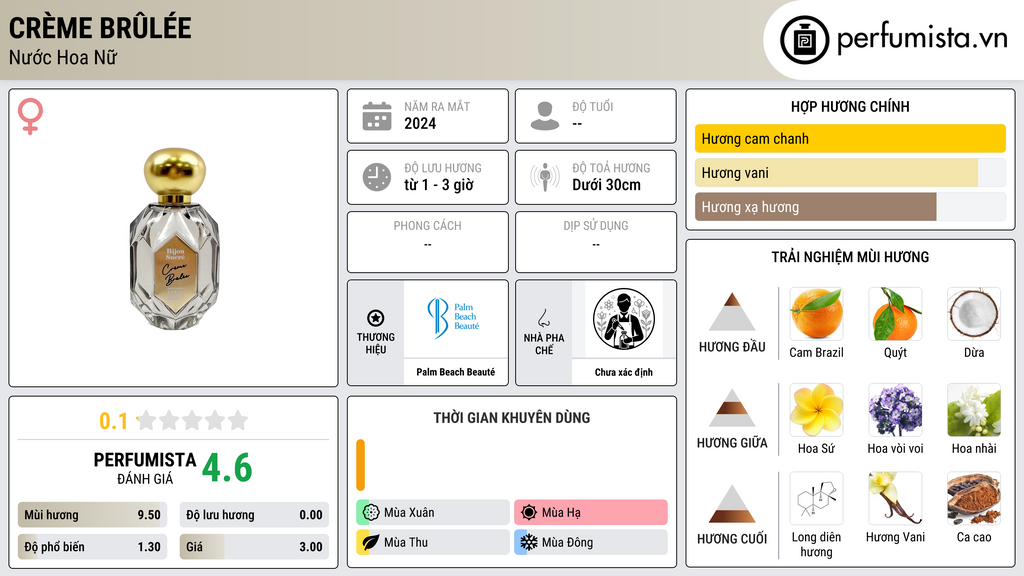Click the Giá 3.00 score bar

click(254, 547)
